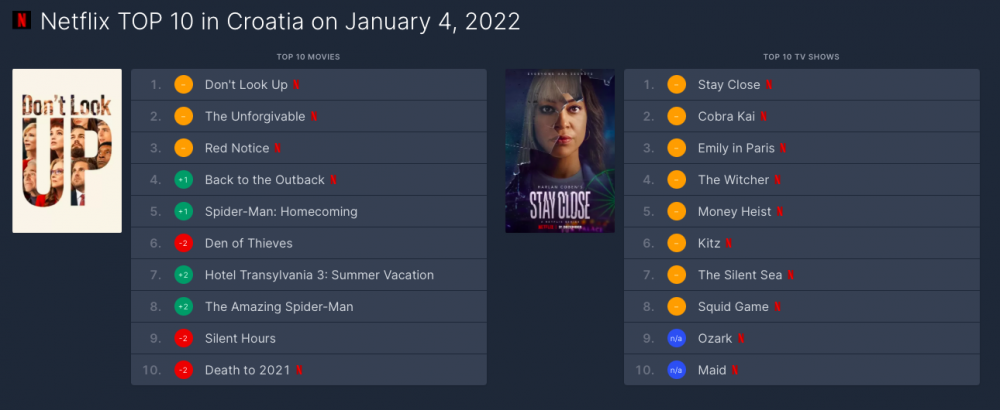Select Spider-Man: Homecoming in the movies list
The image size is (1000, 410).
pyautogui.click(x=281, y=212)
